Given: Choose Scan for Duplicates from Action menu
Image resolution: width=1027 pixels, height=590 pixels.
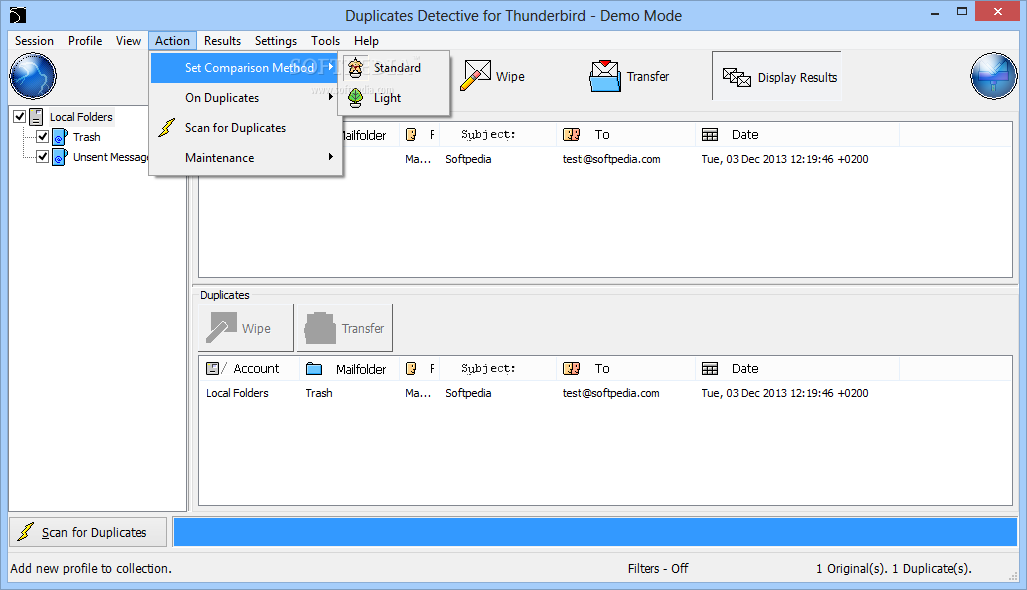Looking at the screenshot, I should pyautogui.click(x=246, y=128).
